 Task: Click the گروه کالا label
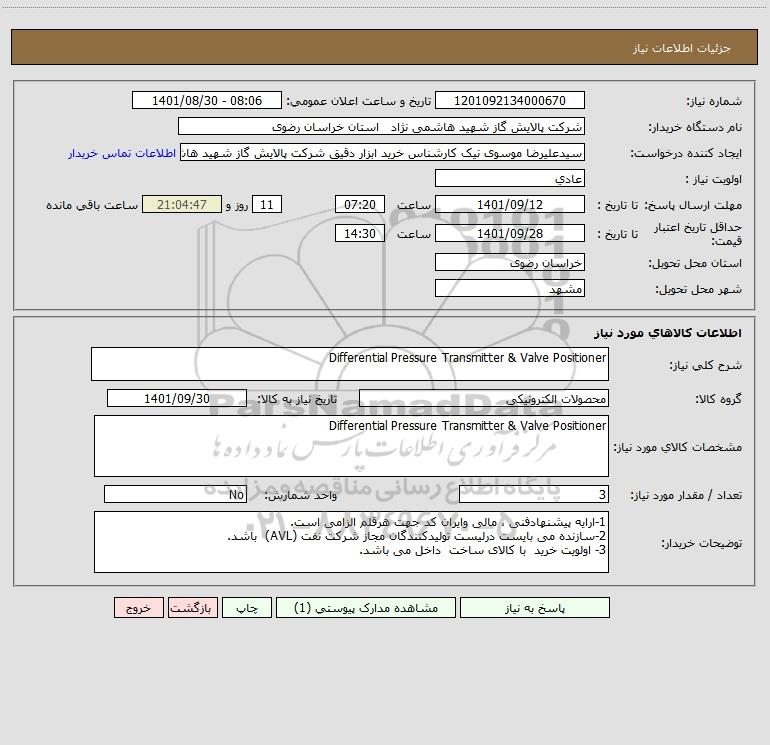click(x=718, y=399)
